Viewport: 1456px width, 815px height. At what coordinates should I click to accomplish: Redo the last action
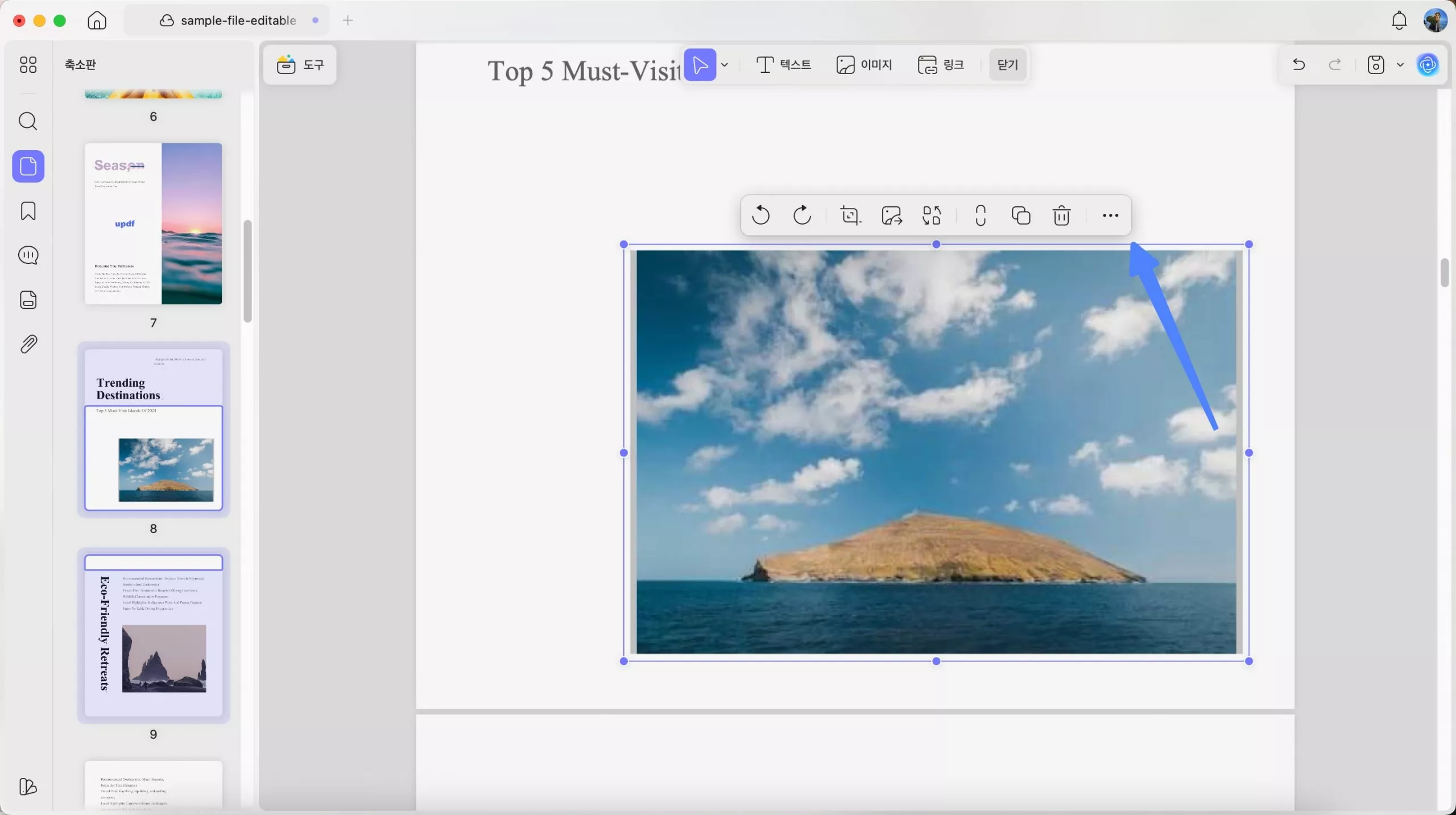point(1335,64)
